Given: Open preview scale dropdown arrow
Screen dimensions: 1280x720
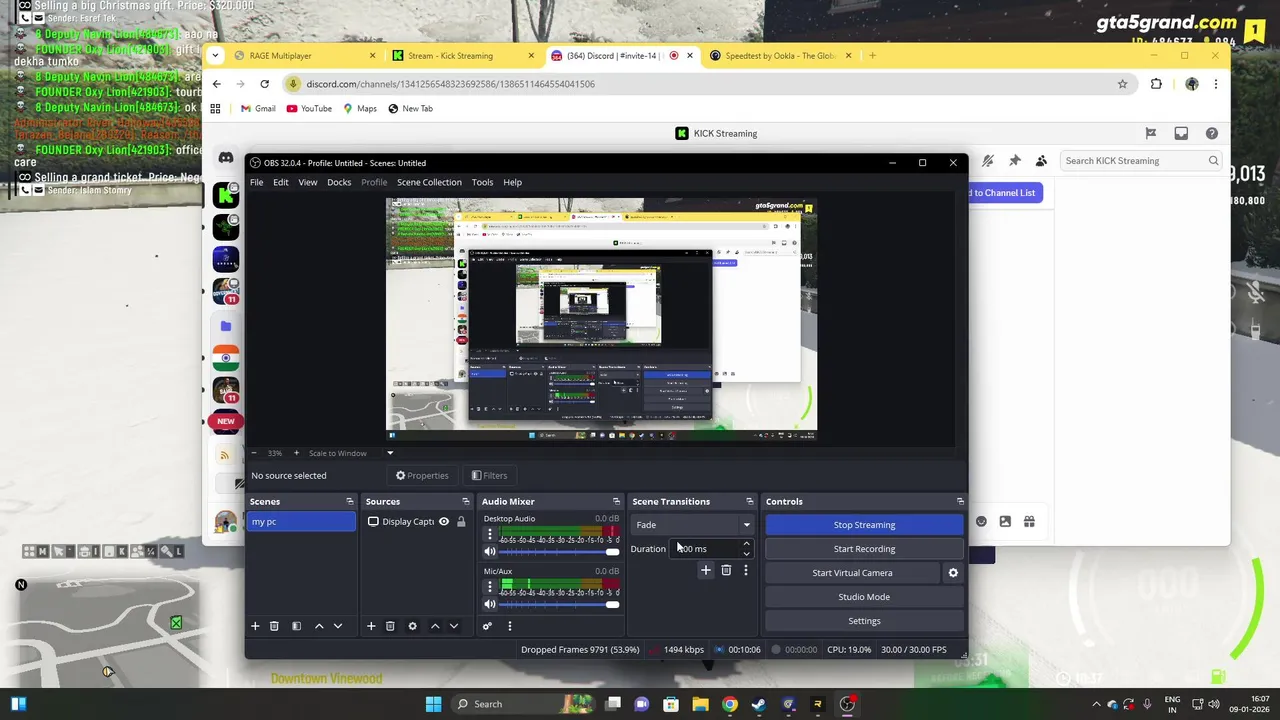Looking at the screenshot, I should (x=390, y=453).
